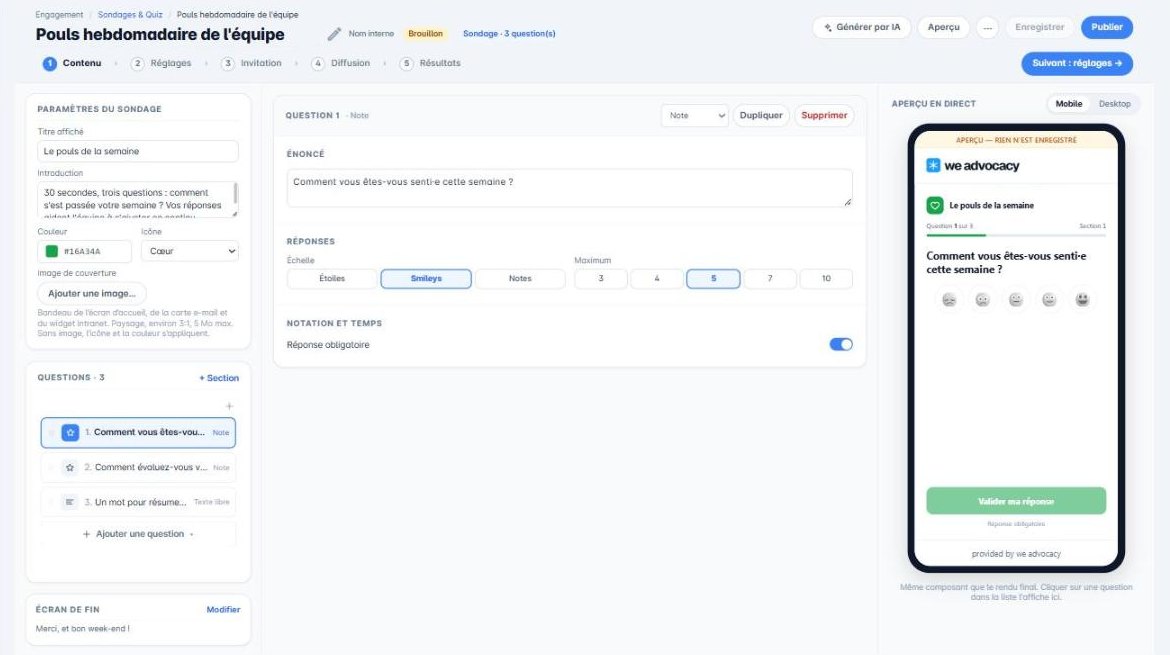1170x655 pixels.
Task: Click the text lines icon of question 3
Action: coord(70,502)
